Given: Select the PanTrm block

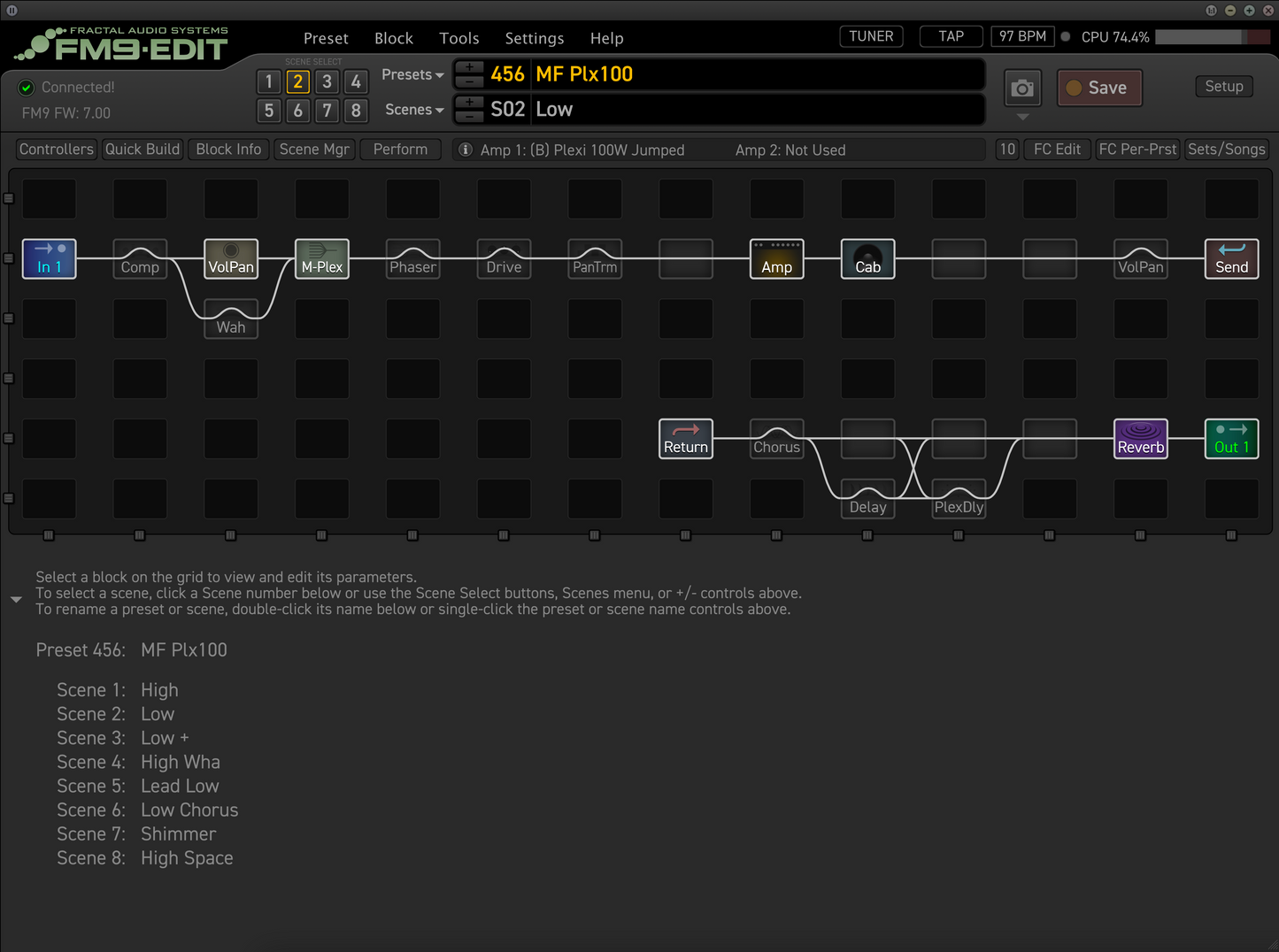Looking at the screenshot, I should (x=595, y=259).
